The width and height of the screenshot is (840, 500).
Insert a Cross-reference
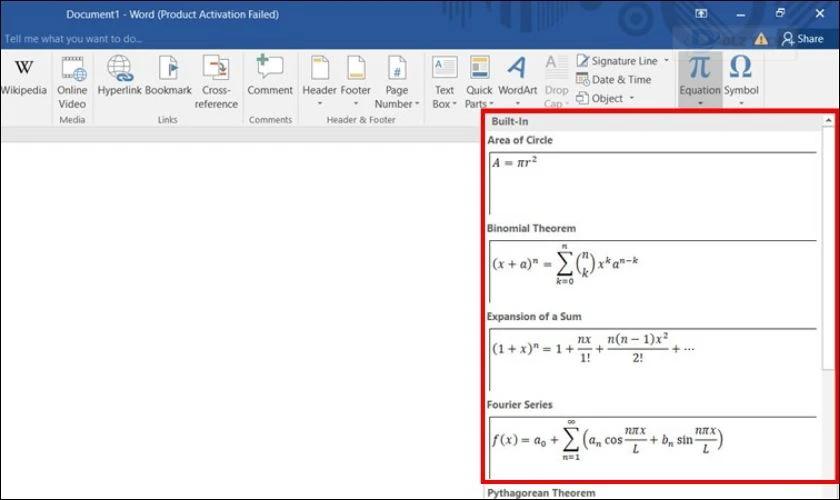pyautogui.click(x=216, y=83)
